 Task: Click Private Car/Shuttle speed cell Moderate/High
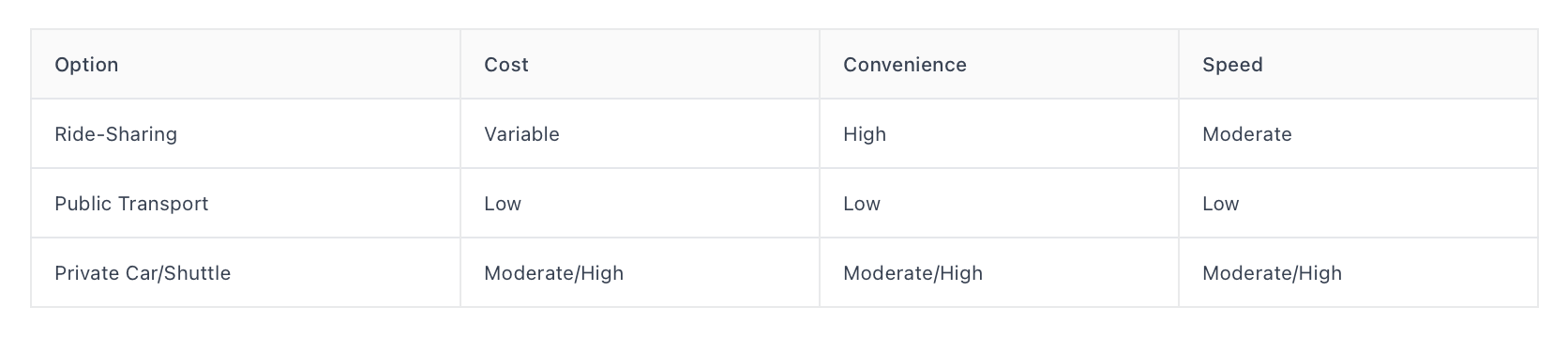pyautogui.click(x=1272, y=273)
